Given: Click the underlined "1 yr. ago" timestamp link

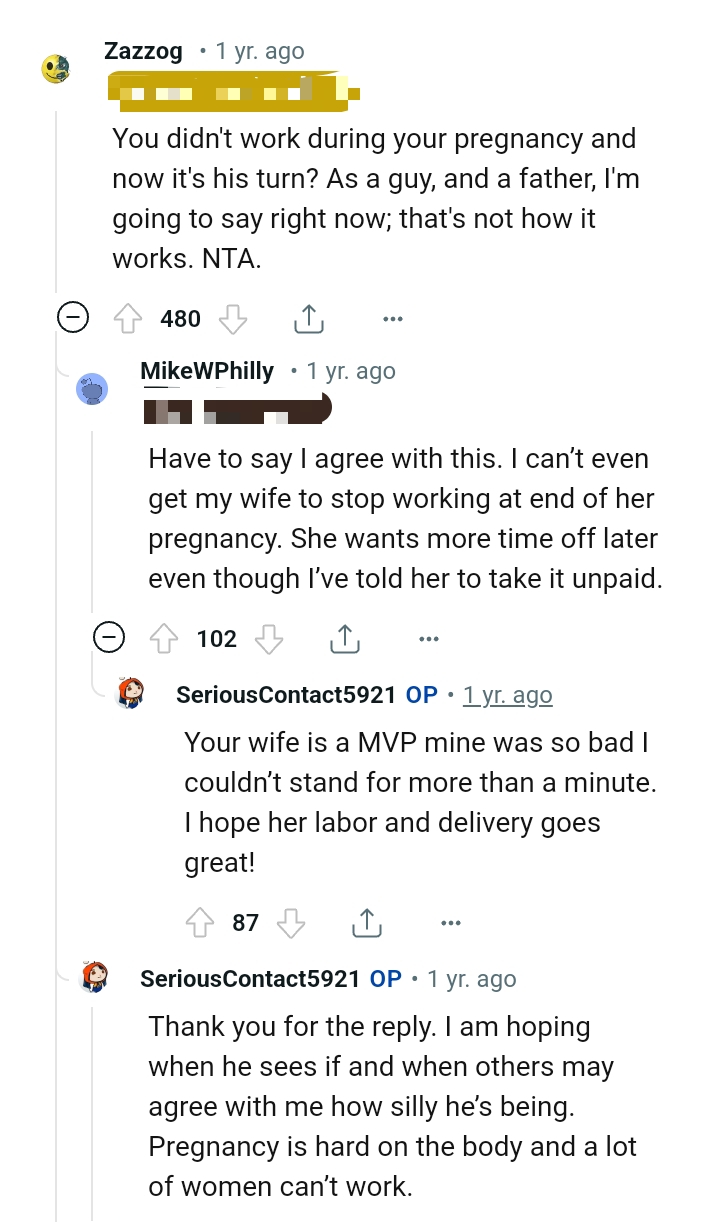Looking at the screenshot, I should [x=508, y=694].
